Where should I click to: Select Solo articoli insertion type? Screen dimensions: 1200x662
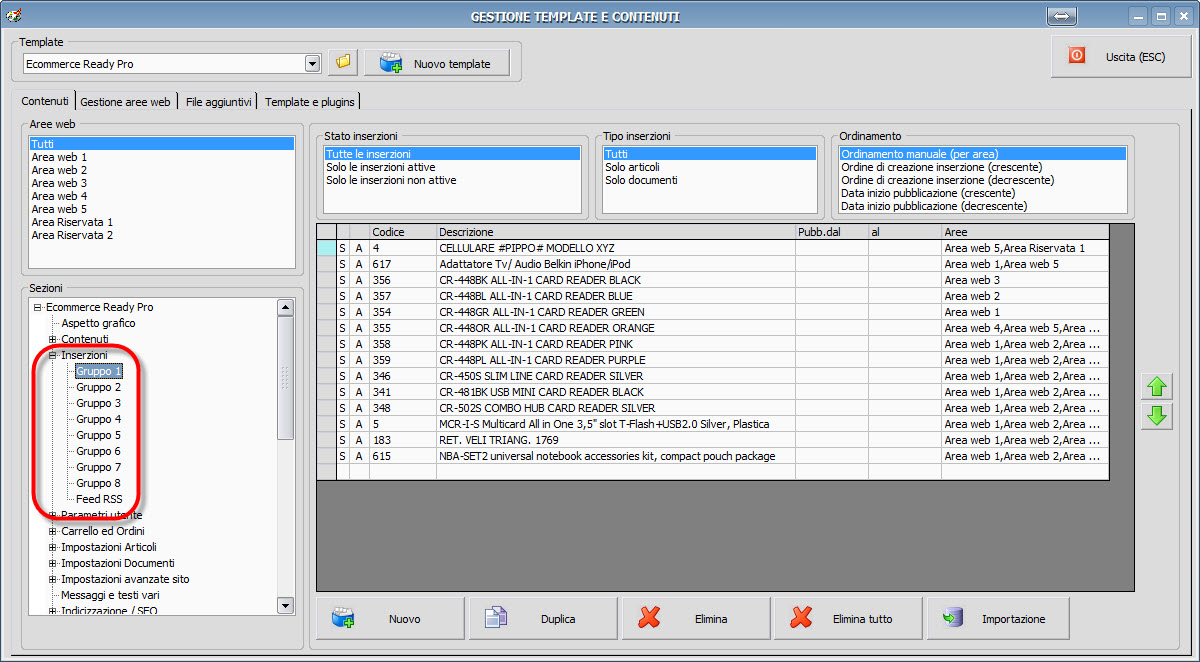(x=709, y=167)
